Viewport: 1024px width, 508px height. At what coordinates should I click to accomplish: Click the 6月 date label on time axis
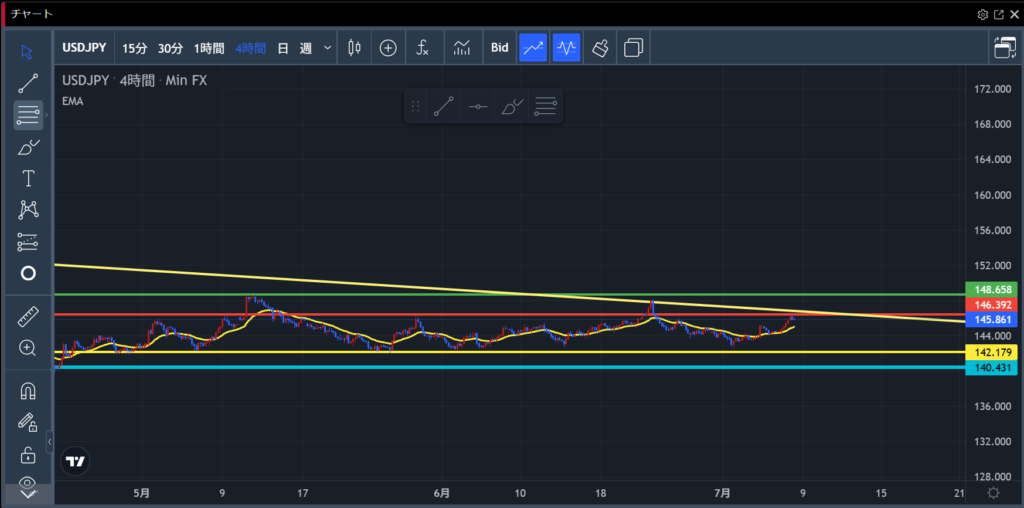441,493
